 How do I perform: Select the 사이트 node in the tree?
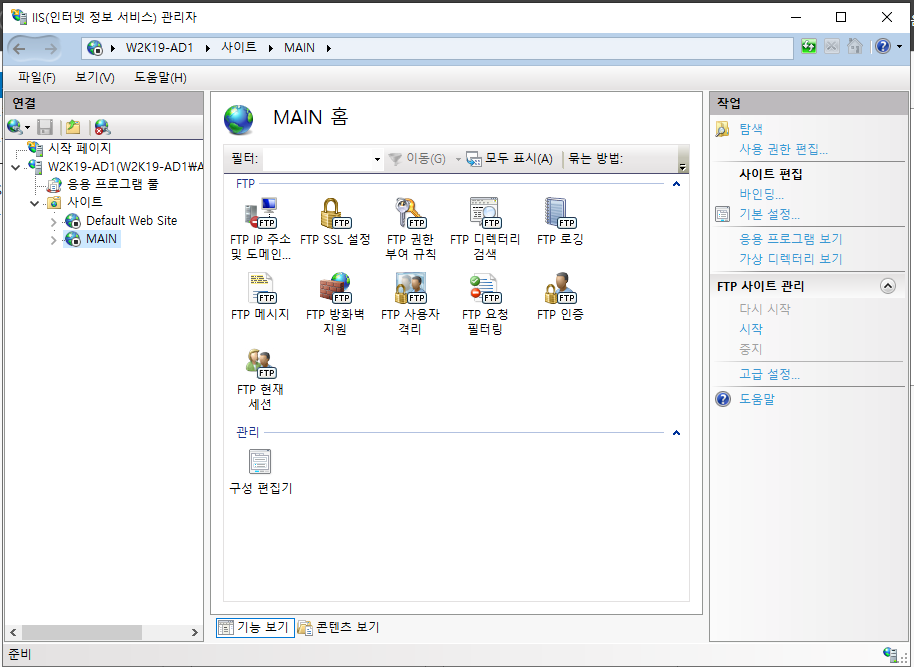(85, 202)
